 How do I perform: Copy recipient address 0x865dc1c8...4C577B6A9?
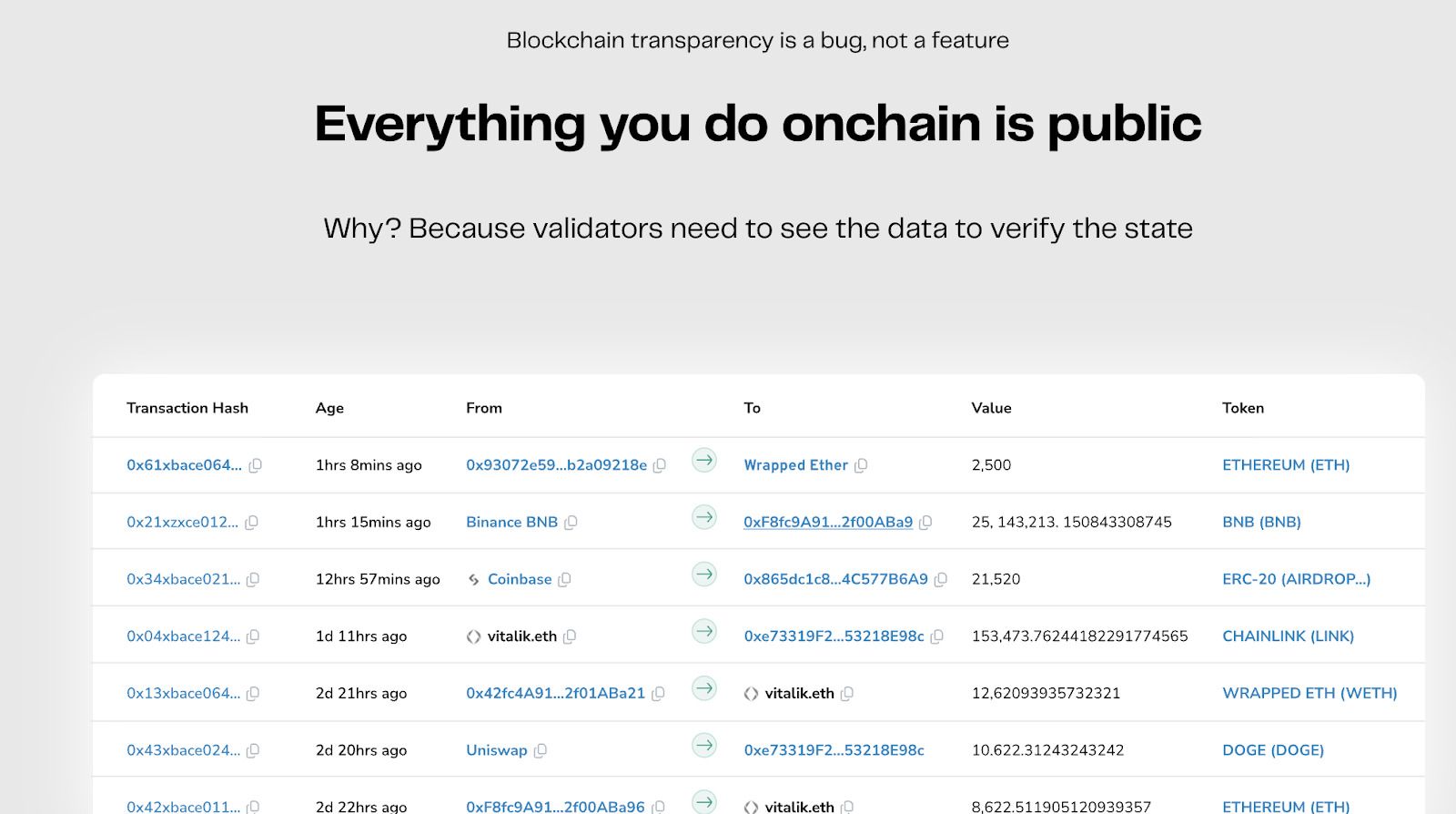941,579
